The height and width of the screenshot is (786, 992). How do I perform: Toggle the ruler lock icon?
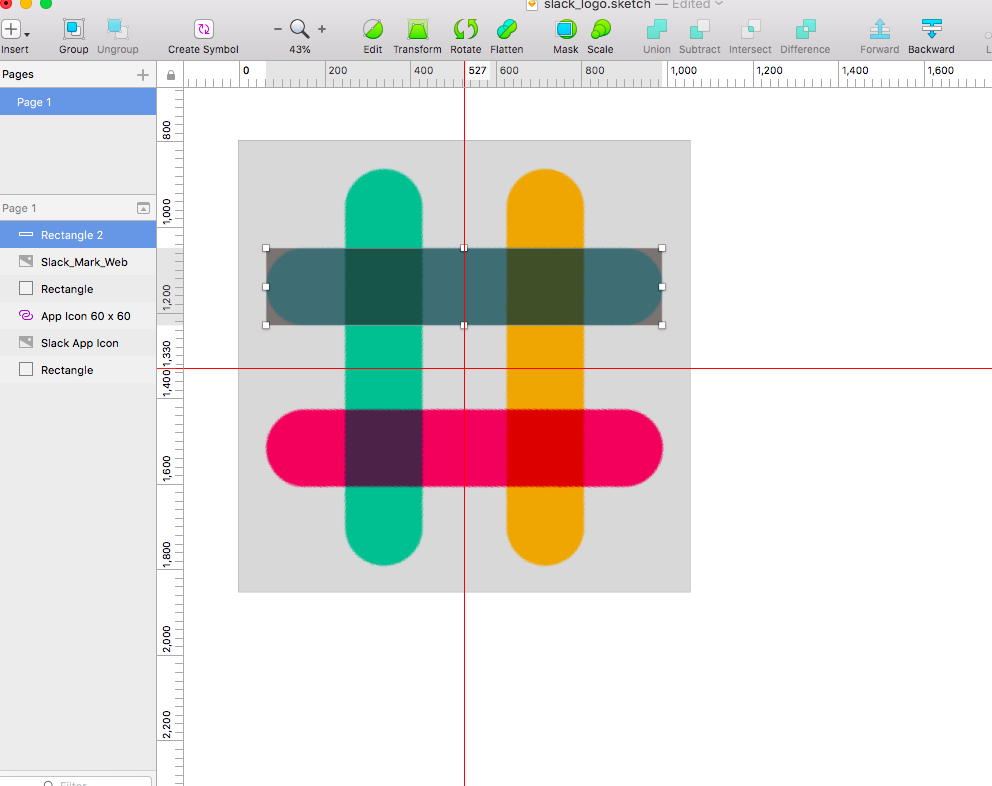coord(171,75)
